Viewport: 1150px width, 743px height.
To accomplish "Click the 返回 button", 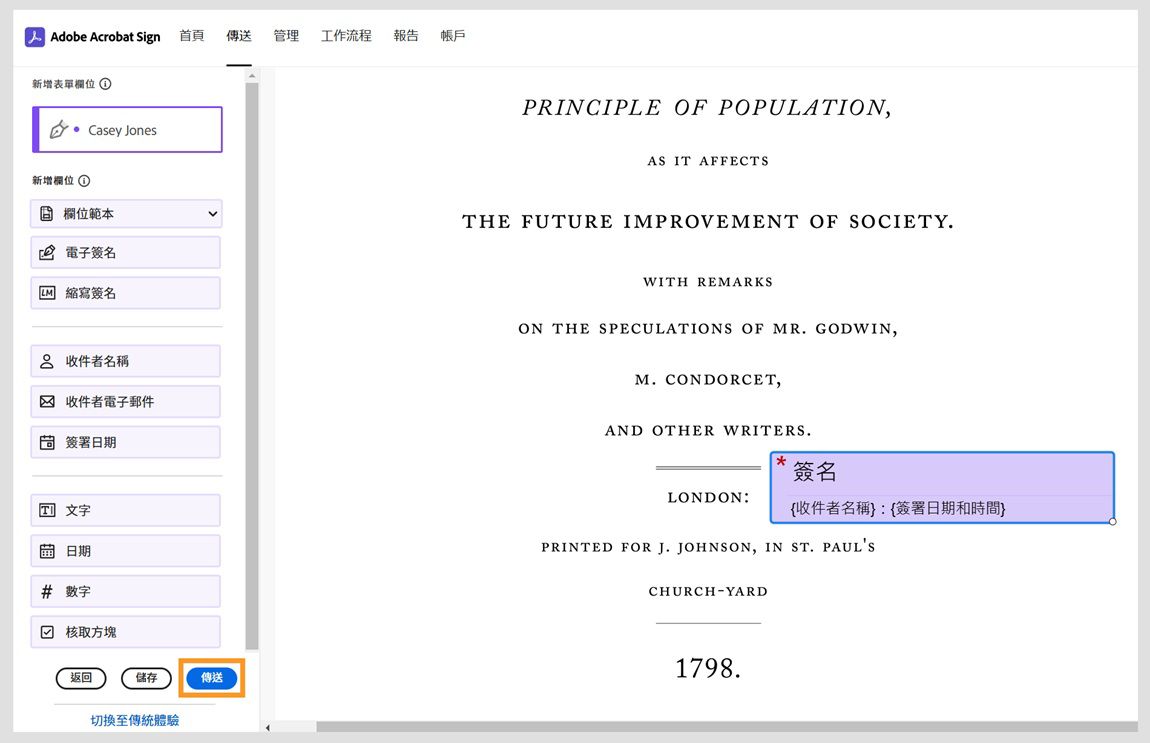I will [81, 678].
